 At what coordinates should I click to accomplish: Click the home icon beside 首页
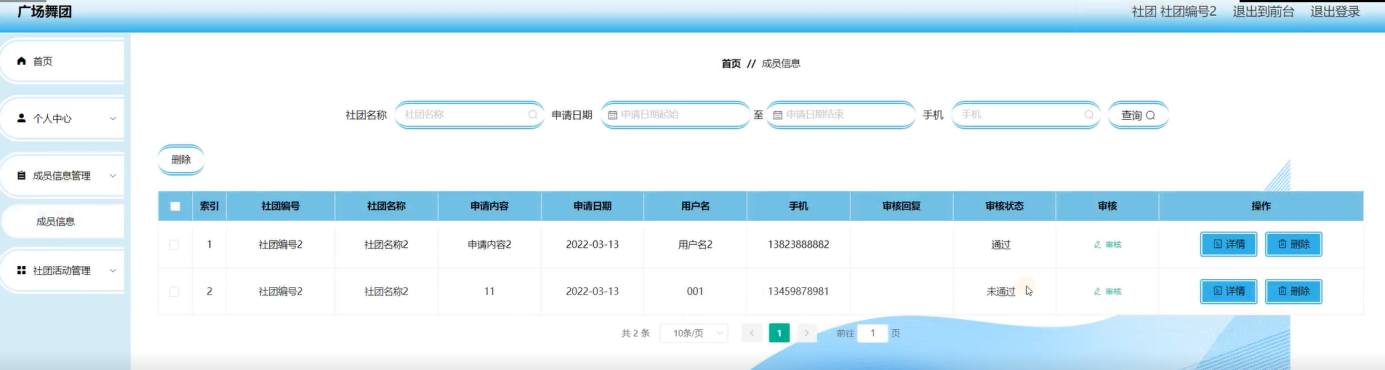(22, 62)
